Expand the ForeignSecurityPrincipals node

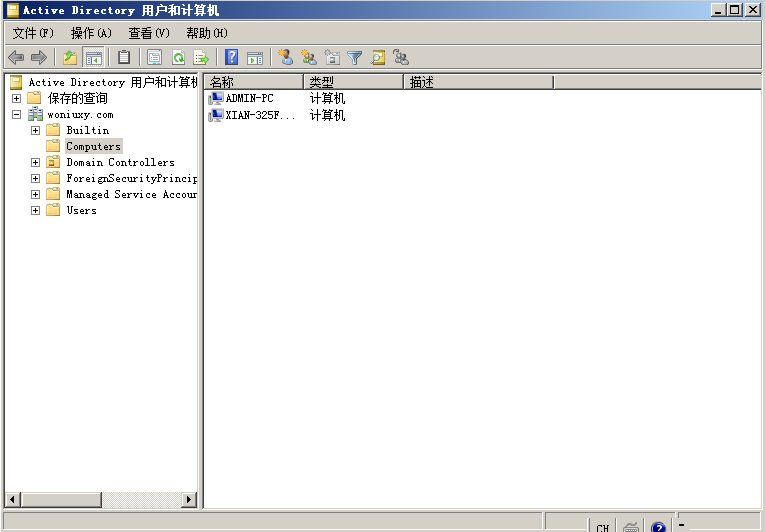(35, 178)
